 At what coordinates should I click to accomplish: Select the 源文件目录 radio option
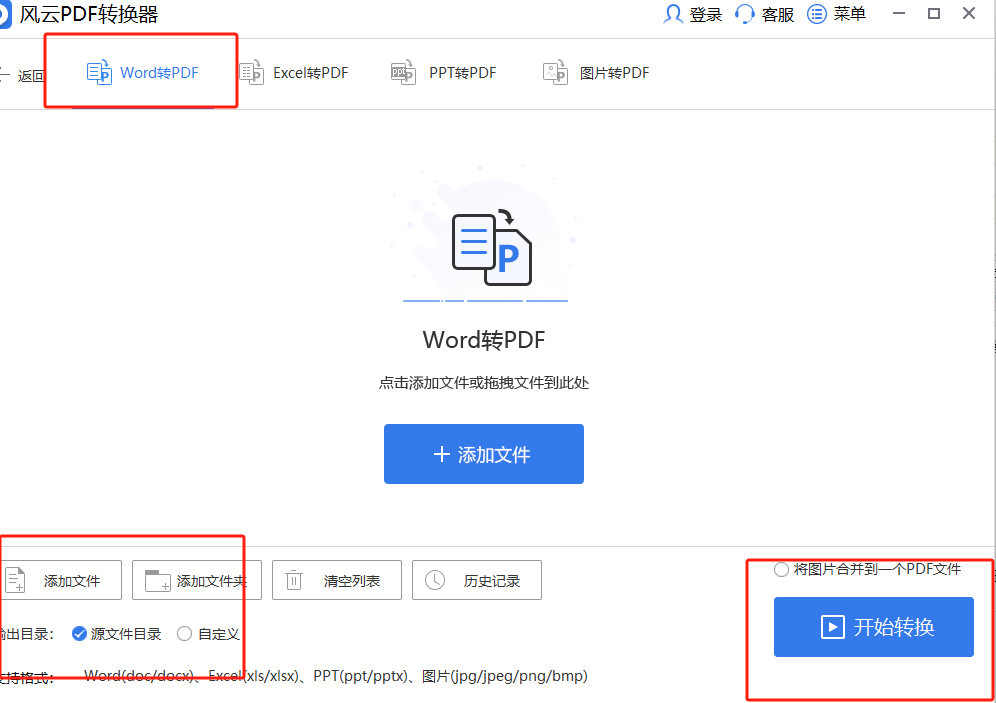[79, 634]
